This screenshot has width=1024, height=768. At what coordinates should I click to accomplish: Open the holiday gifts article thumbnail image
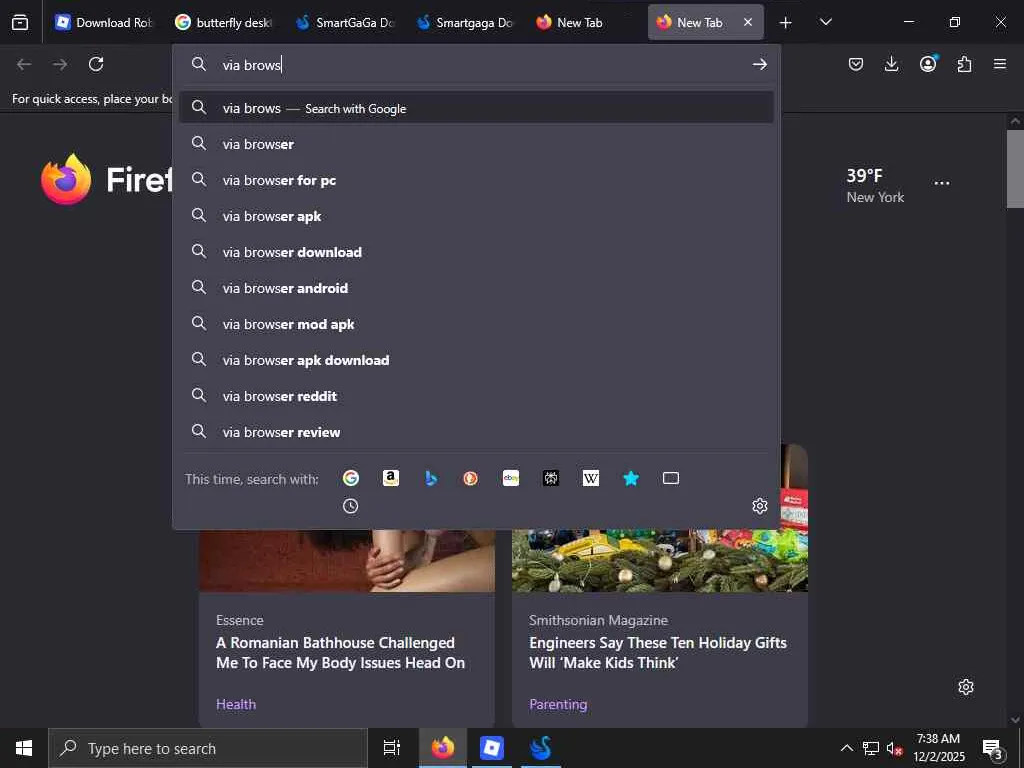[x=660, y=560]
